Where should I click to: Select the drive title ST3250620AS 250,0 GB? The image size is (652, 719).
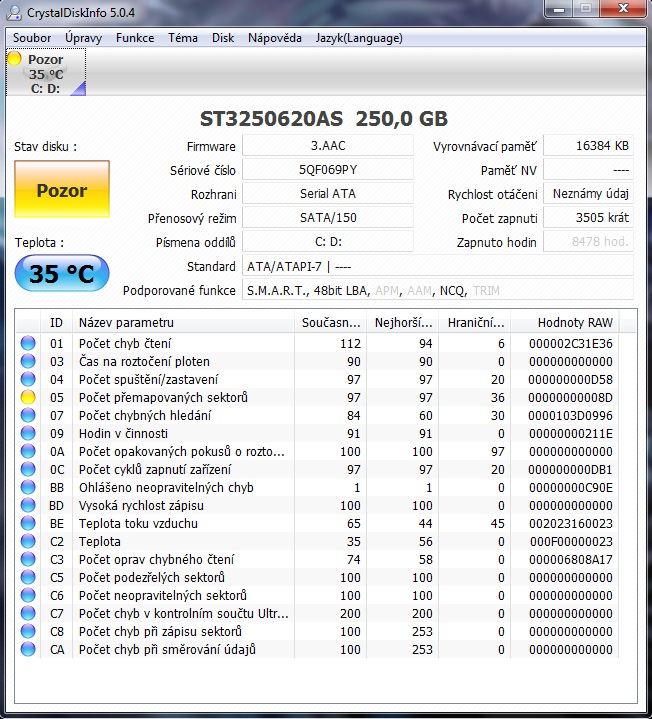324,119
